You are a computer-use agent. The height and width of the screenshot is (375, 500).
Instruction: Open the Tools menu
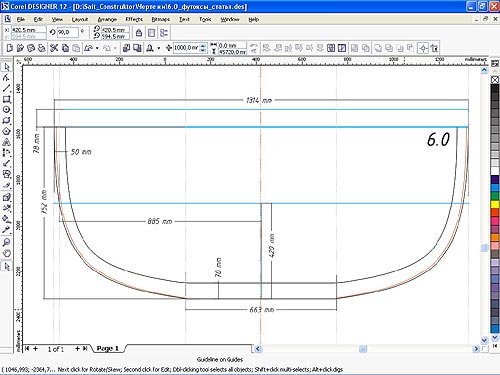point(205,19)
